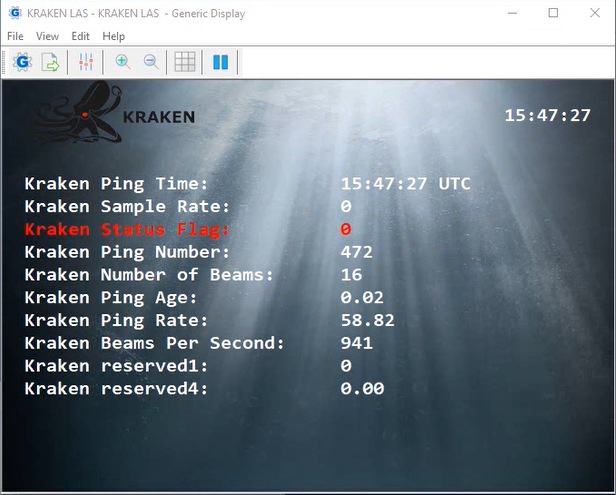Zoom in with the magnifier plus icon
Viewport: 616px width, 495px height.
(123, 62)
